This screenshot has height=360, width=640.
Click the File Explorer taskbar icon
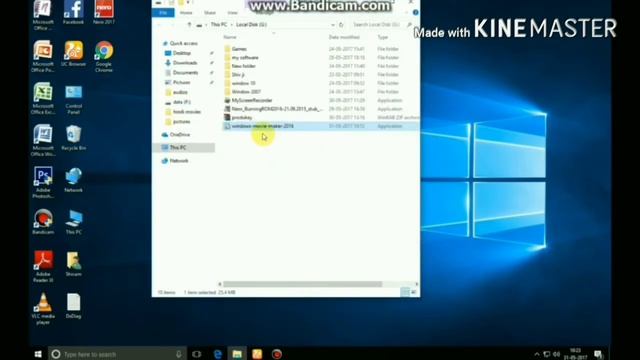coord(237,354)
